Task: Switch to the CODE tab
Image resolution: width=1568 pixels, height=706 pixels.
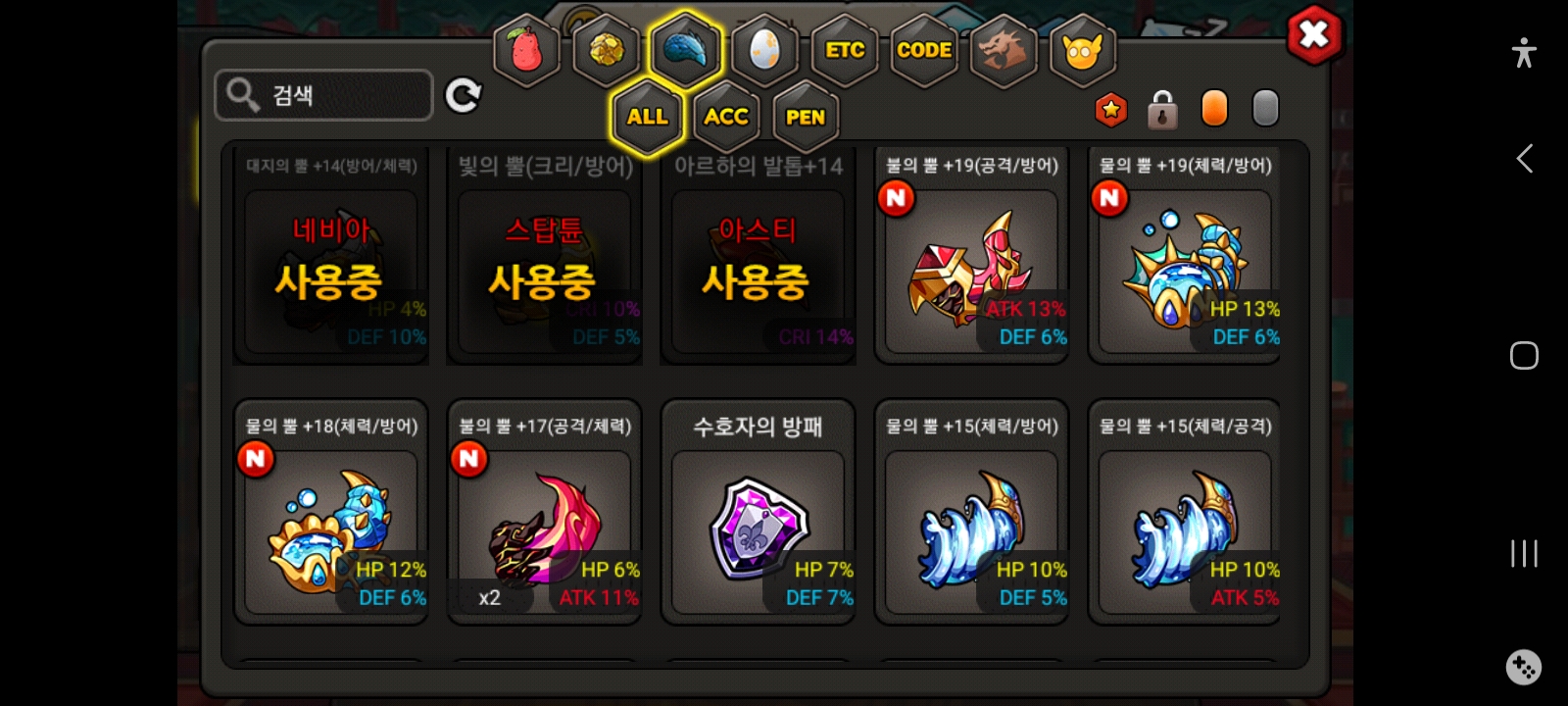Action: [x=924, y=49]
